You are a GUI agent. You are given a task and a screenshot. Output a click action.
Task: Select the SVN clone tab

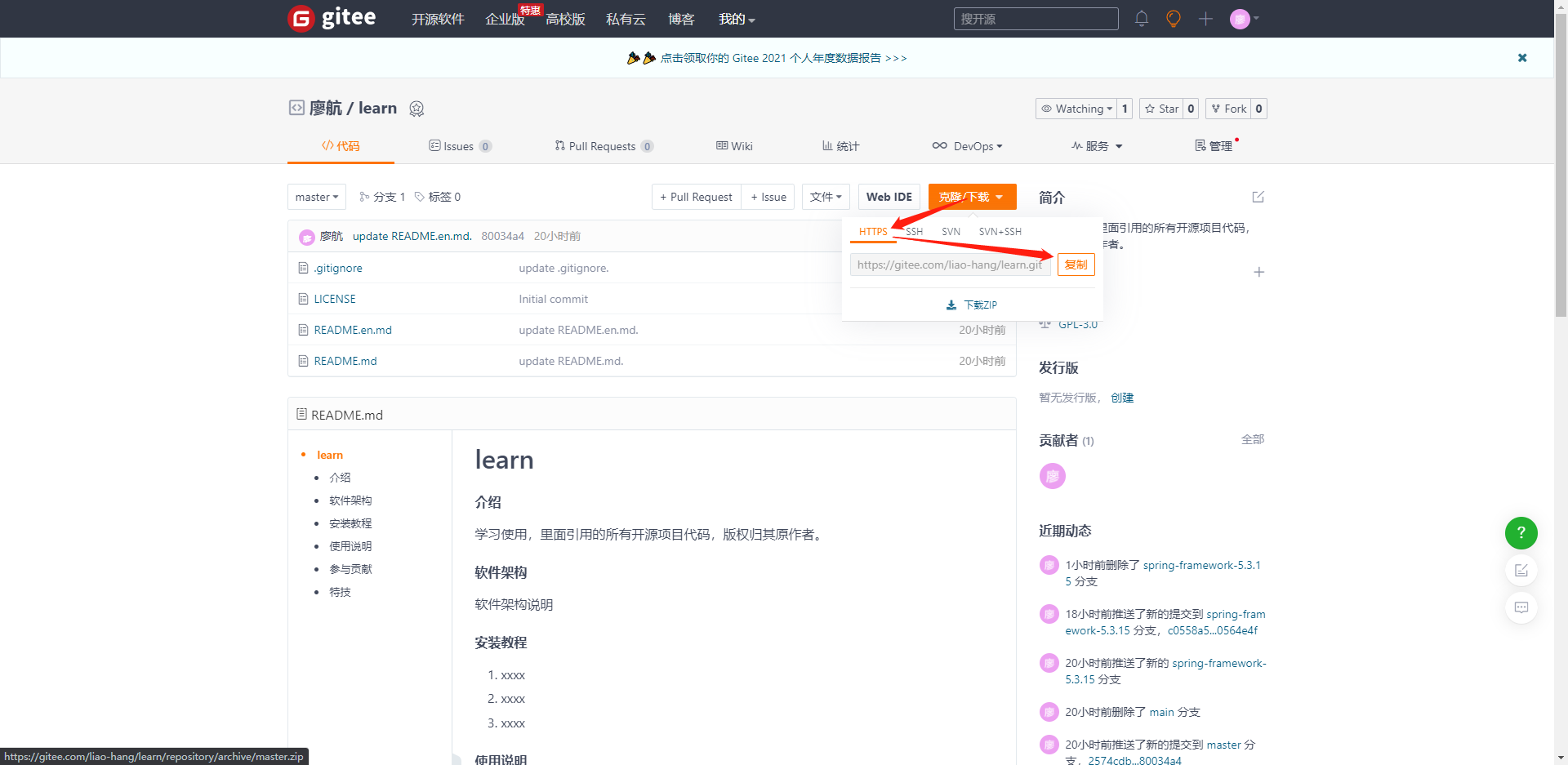[951, 232]
